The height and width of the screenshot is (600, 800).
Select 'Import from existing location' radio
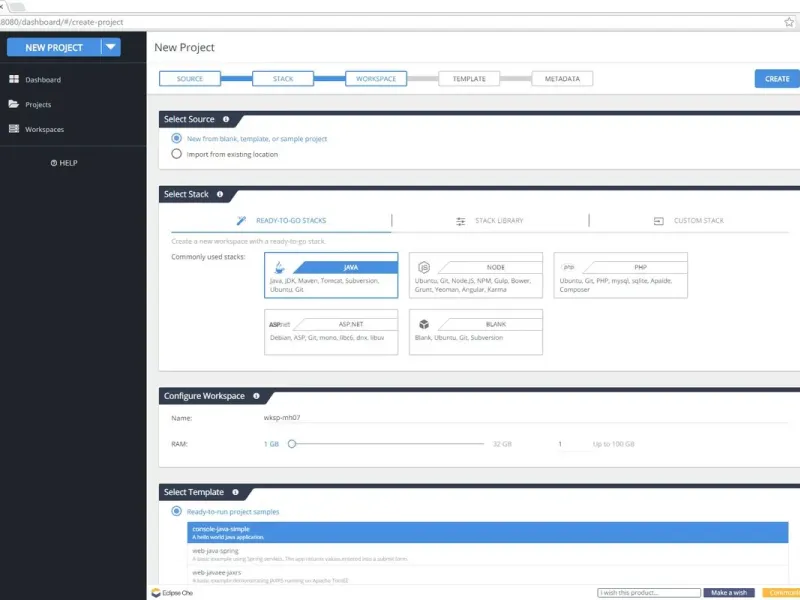(177, 154)
